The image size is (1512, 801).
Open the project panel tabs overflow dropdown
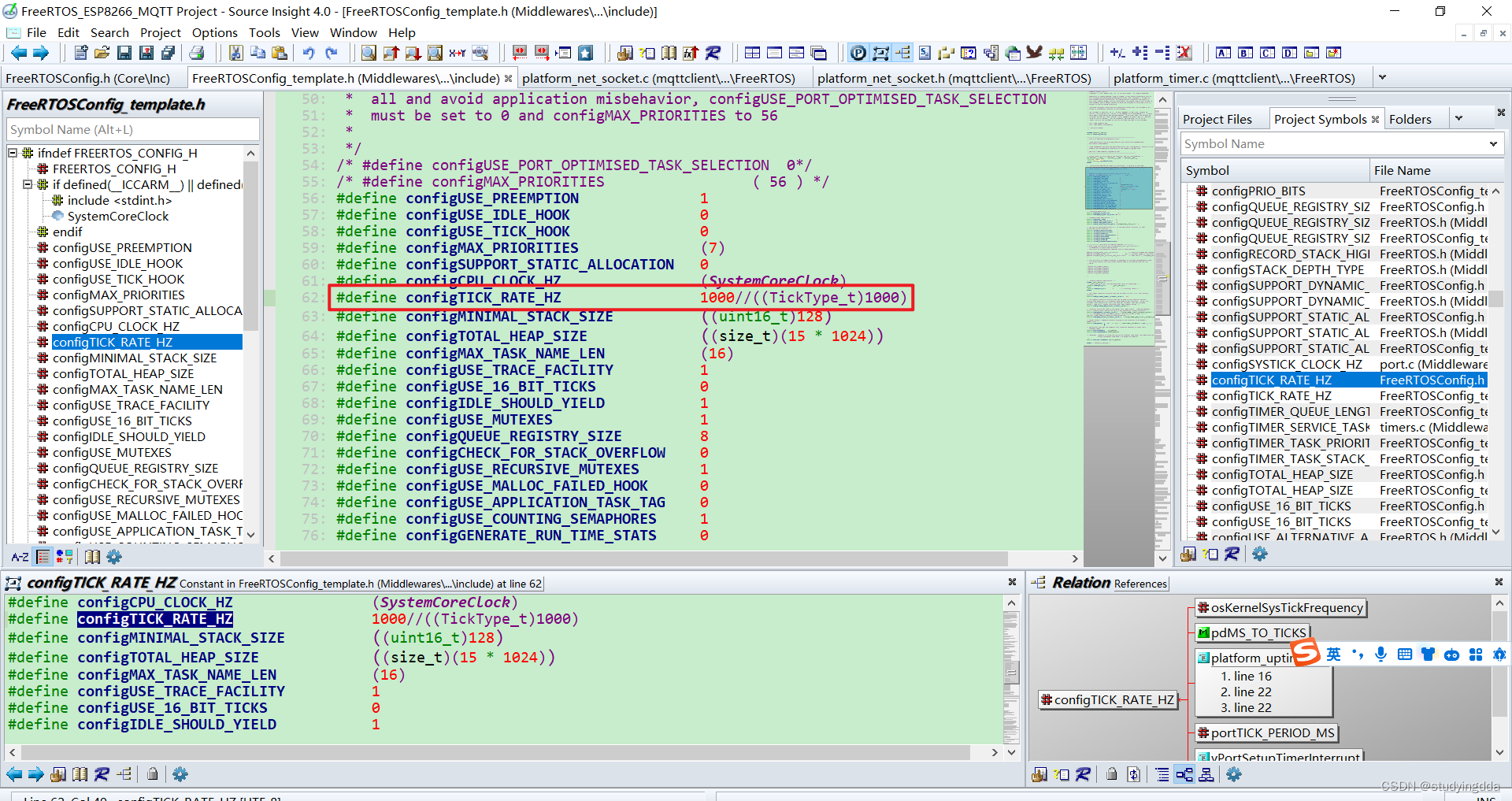pos(1458,119)
